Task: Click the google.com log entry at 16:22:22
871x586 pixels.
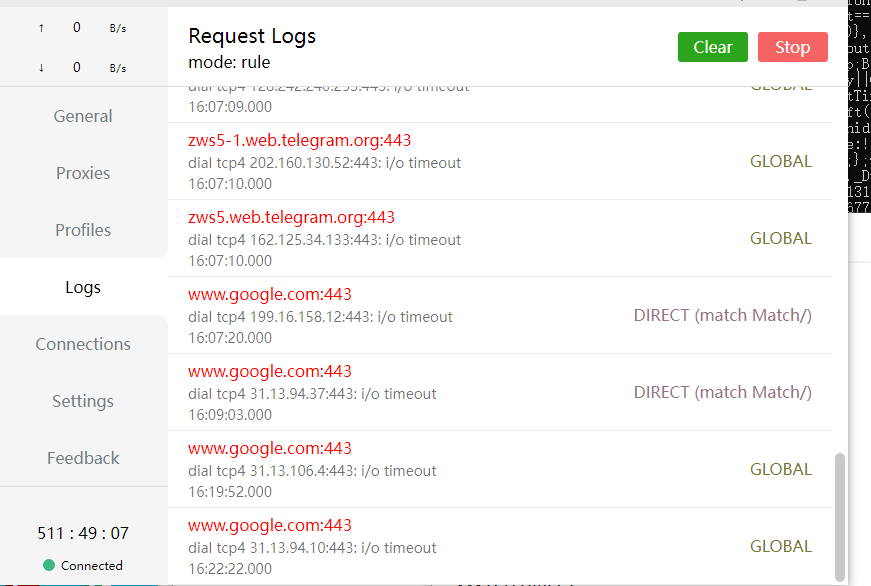Action: tap(270, 525)
